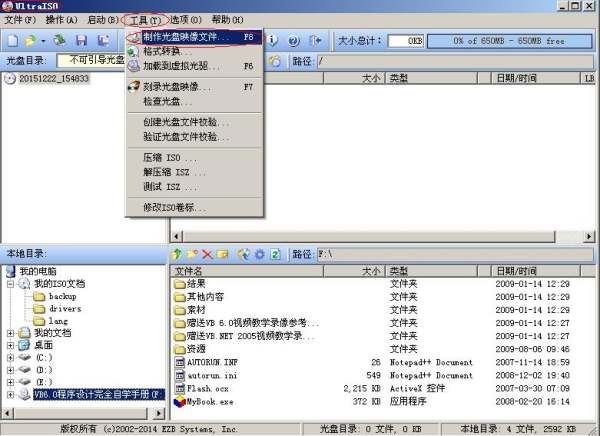Click the yellow folder icon after the red X
Image resolution: width=600 pixels, height=436 pixels.
222,254
